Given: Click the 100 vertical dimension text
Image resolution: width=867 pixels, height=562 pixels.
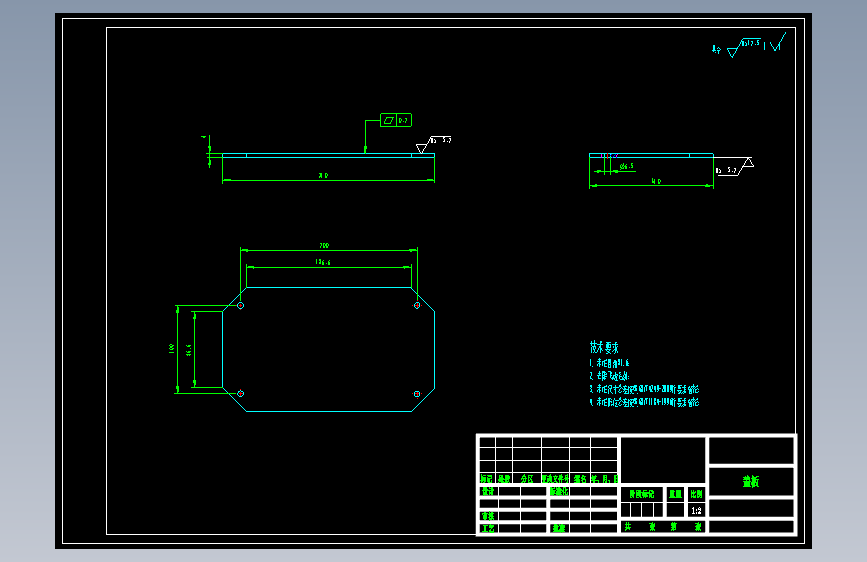Looking at the screenshot, I should point(171,348).
